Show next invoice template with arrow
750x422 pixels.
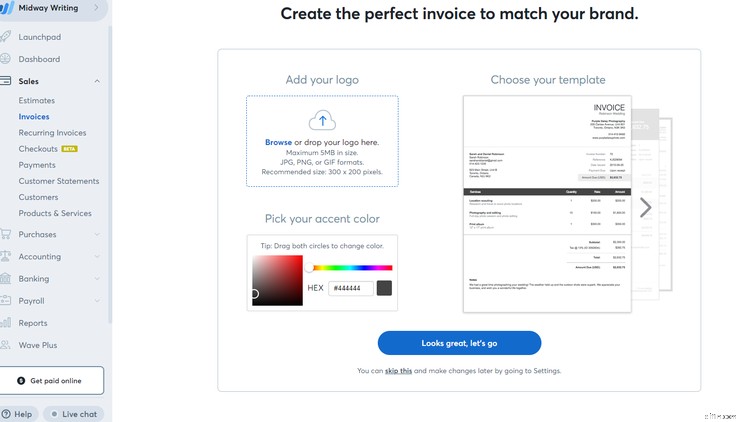pyautogui.click(x=645, y=208)
